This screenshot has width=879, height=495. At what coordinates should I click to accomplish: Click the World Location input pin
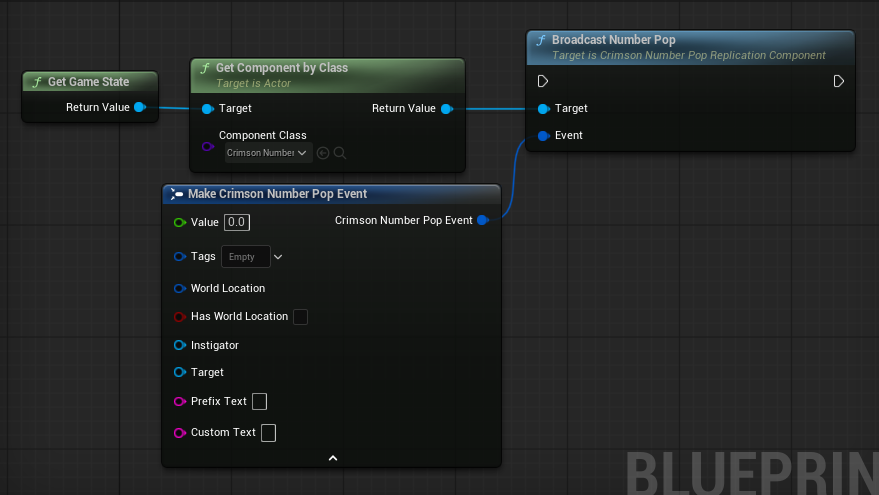(x=179, y=289)
